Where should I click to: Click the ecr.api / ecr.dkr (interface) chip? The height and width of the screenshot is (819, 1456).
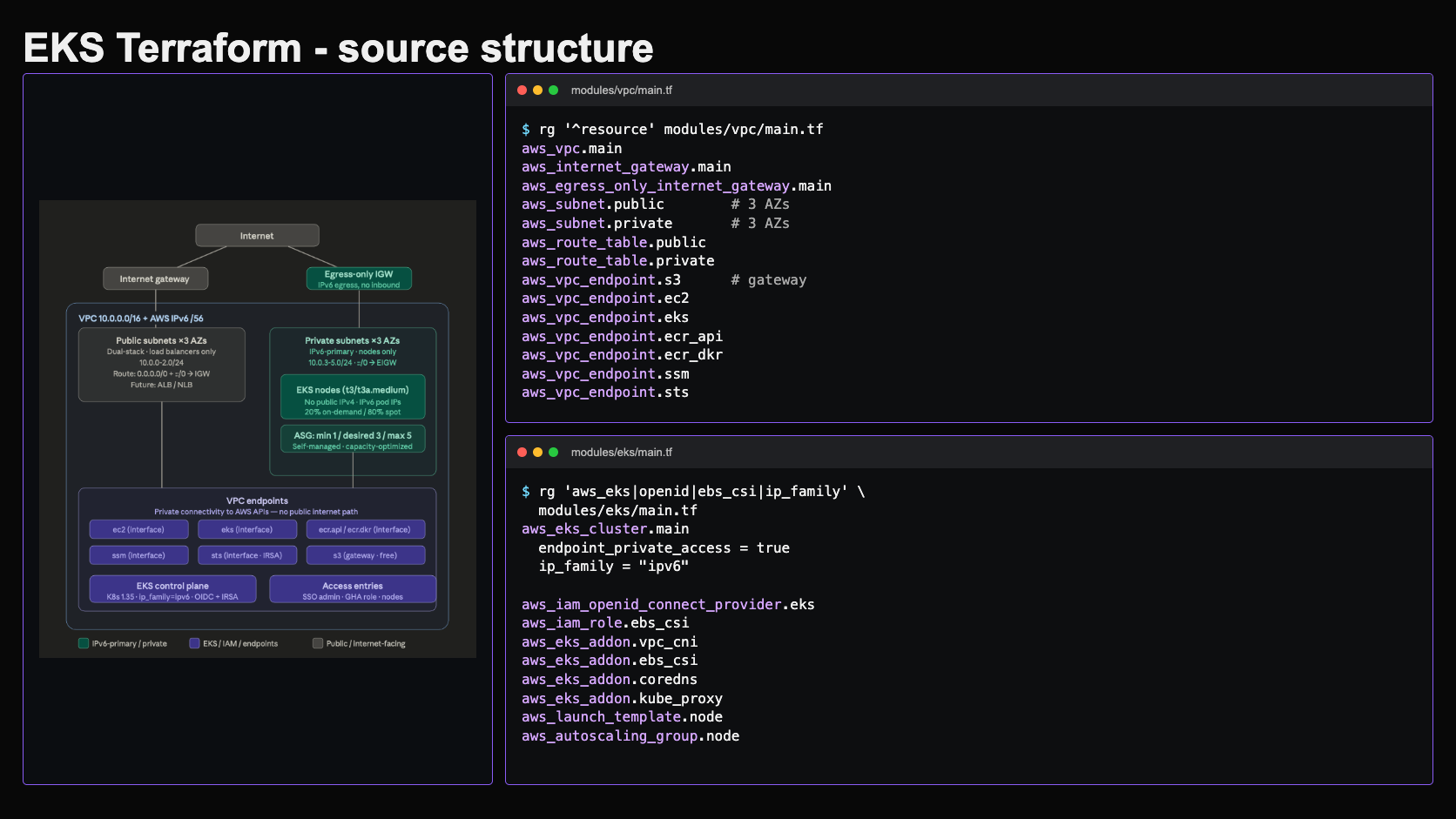pyautogui.click(x=365, y=529)
